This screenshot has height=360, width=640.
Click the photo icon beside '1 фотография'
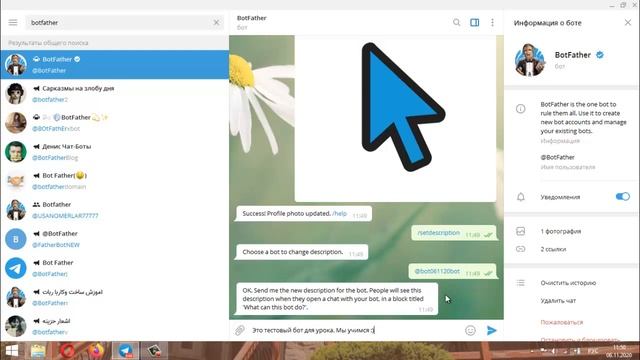[x=520, y=231]
